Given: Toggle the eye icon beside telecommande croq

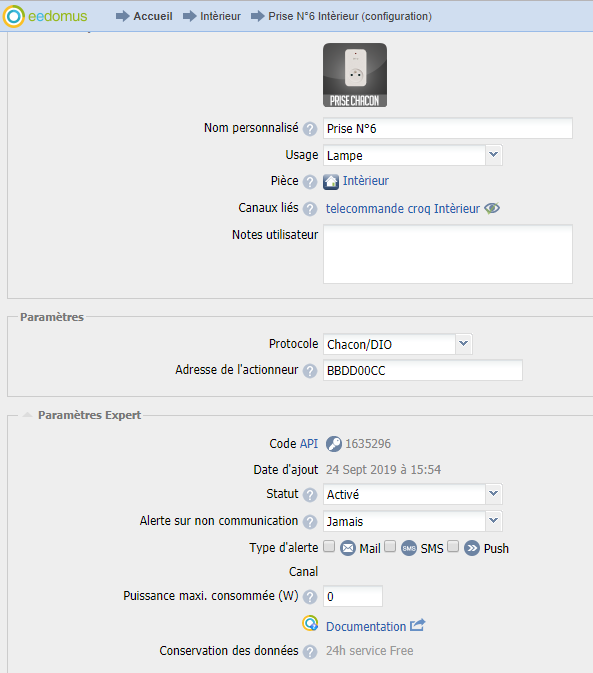Looking at the screenshot, I should [492, 209].
